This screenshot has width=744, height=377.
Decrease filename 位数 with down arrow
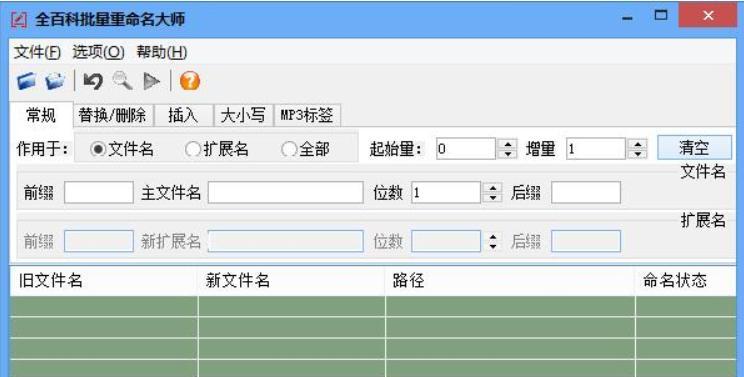tap(493, 198)
